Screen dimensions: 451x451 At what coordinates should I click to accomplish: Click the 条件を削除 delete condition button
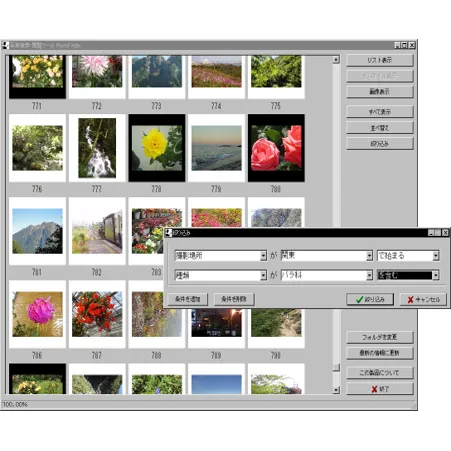coord(234,299)
